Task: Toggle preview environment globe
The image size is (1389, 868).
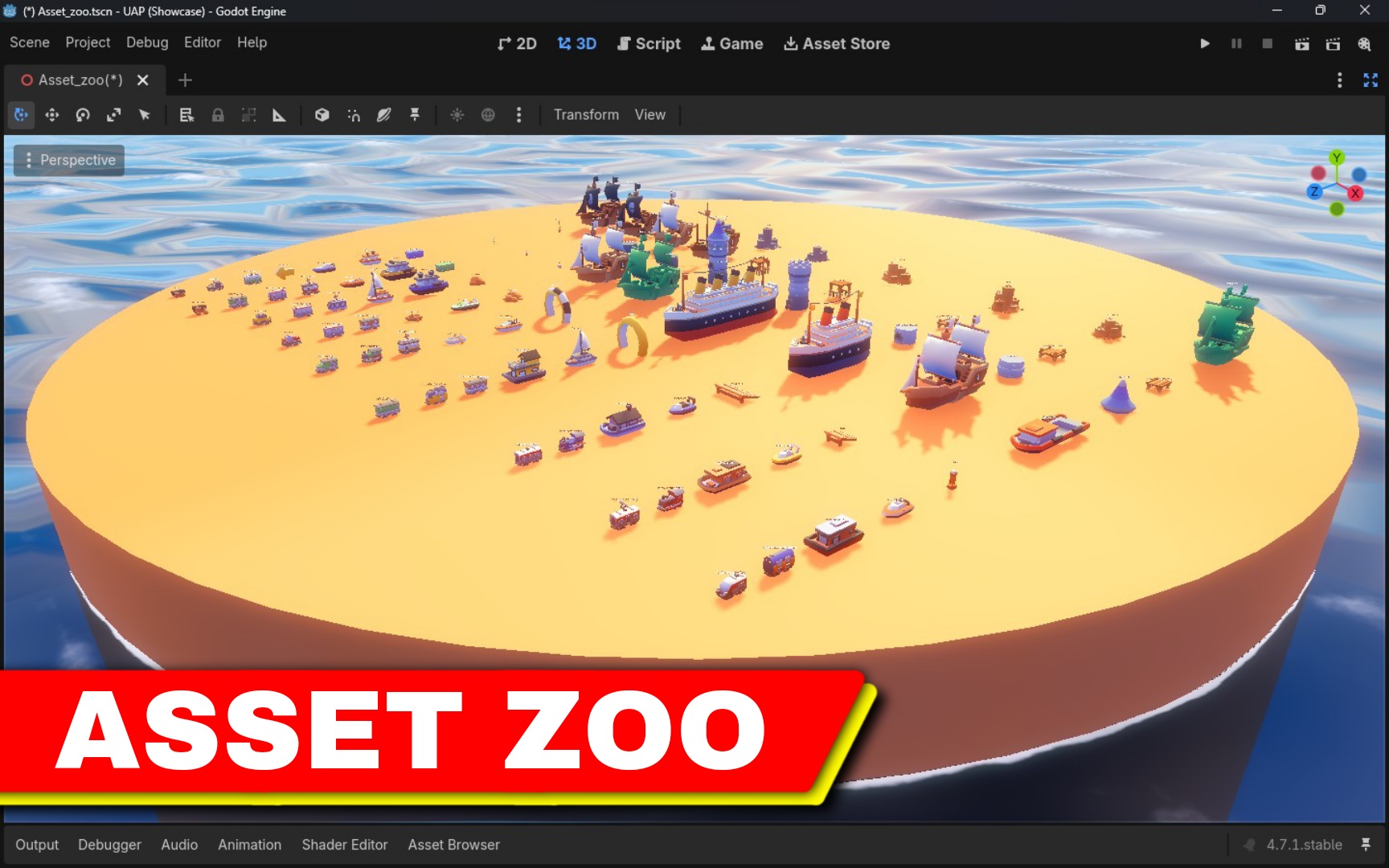Action: click(x=488, y=115)
